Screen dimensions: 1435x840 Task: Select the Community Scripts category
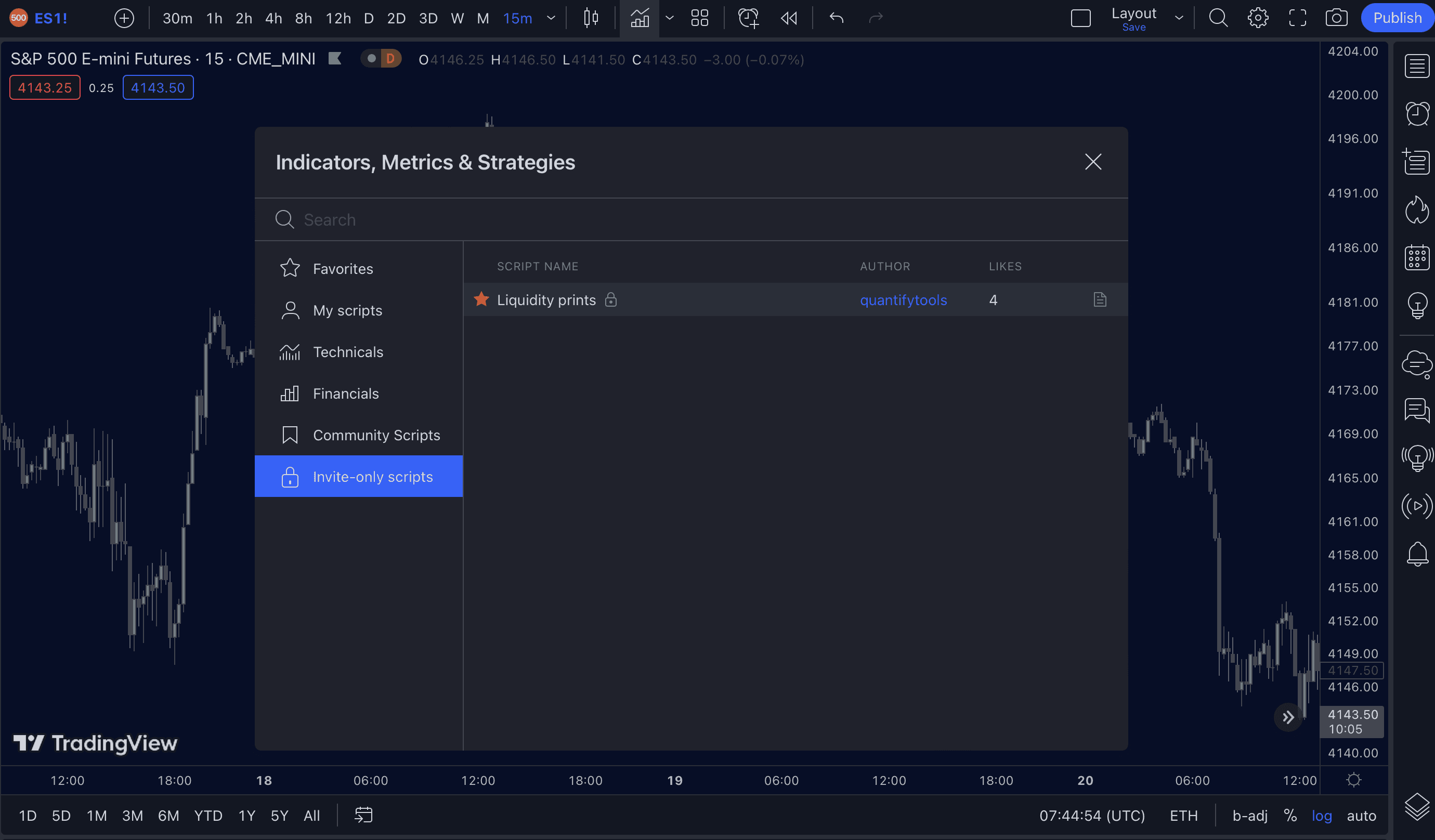click(376, 435)
